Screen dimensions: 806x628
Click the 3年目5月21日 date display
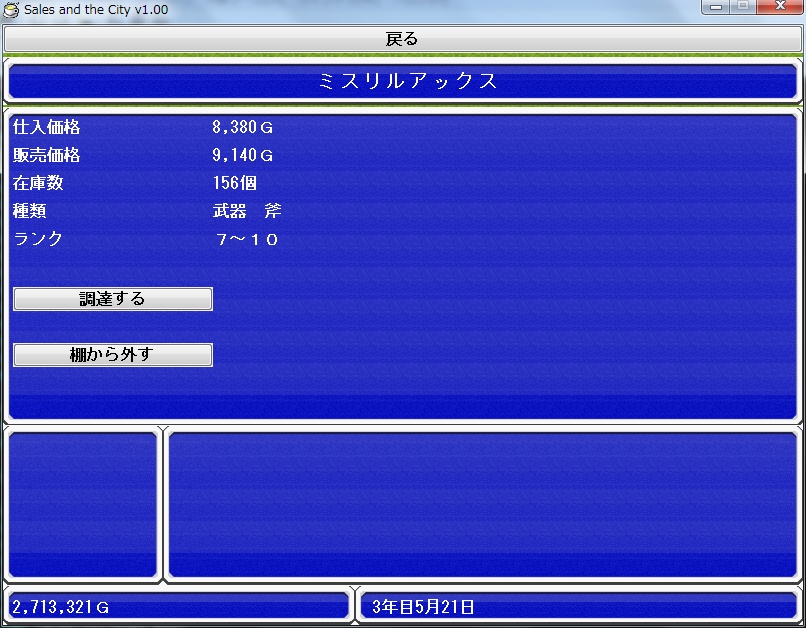423,607
